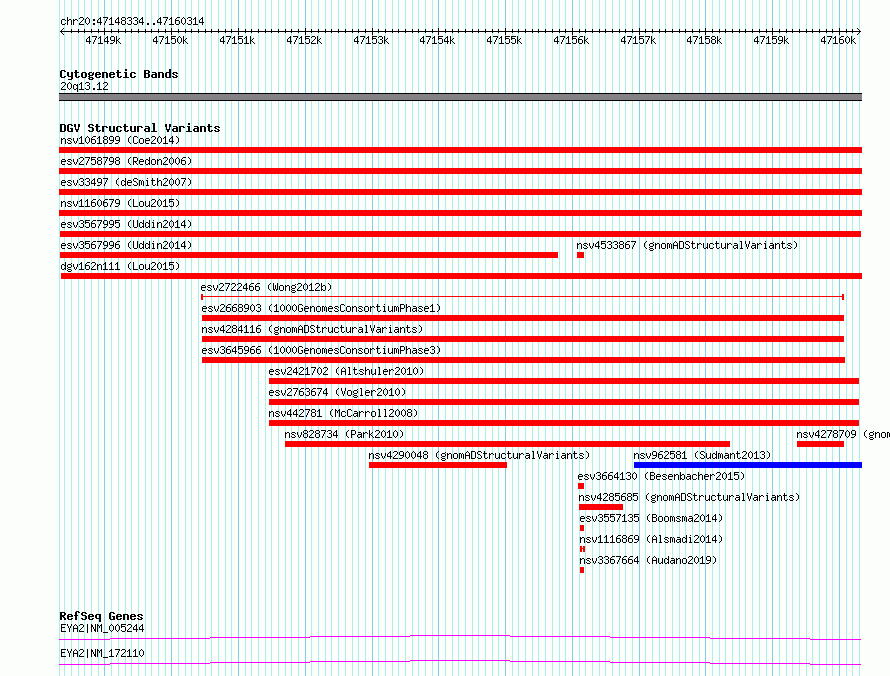Click the red nsv828734 (Park2010) variant bar
890x676 pixels.
[x=507, y=444]
